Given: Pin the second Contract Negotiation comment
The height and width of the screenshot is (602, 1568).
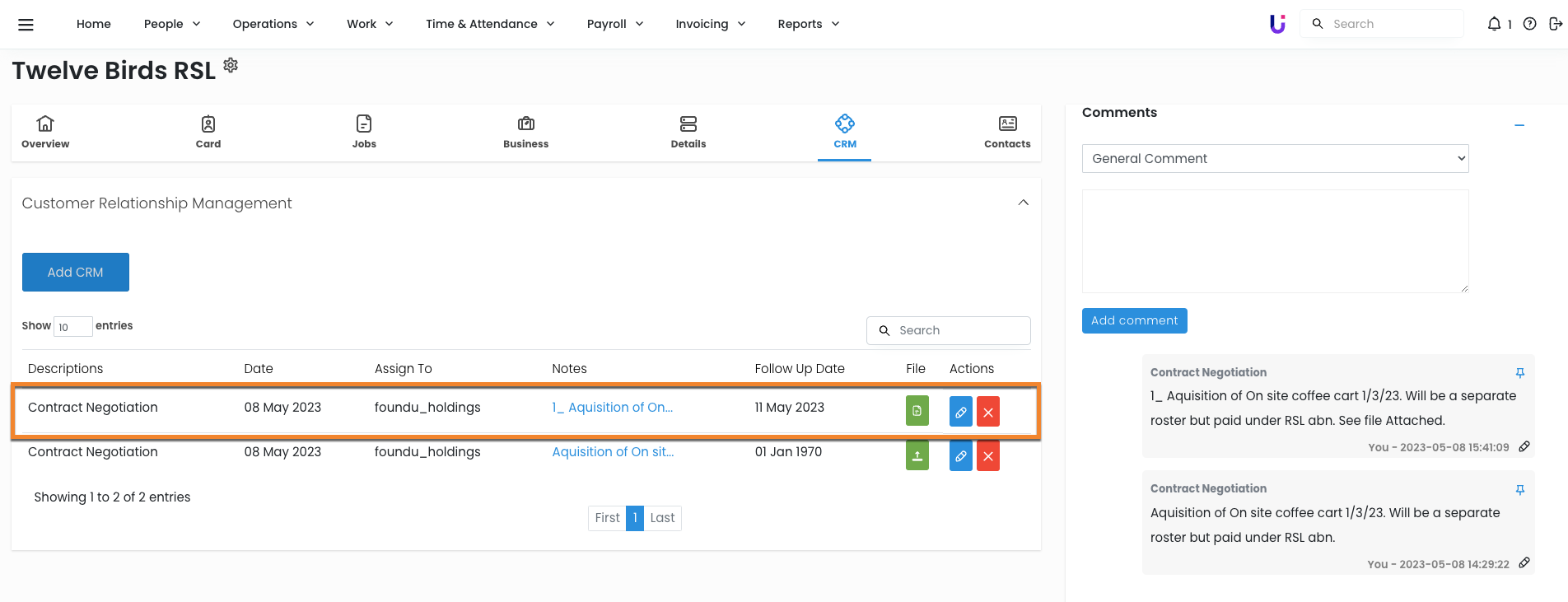Looking at the screenshot, I should (1519, 490).
